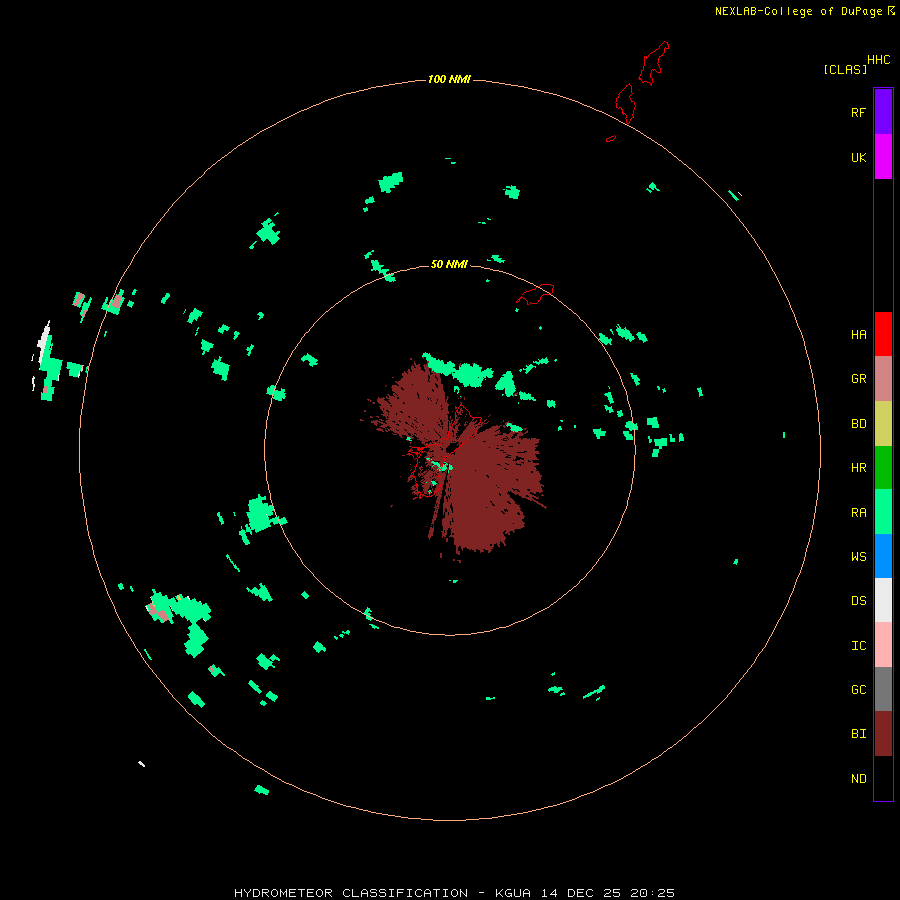The height and width of the screenshot is (900, 900).
Task: Click the 50 NMI range ring label
Action: 449,264
